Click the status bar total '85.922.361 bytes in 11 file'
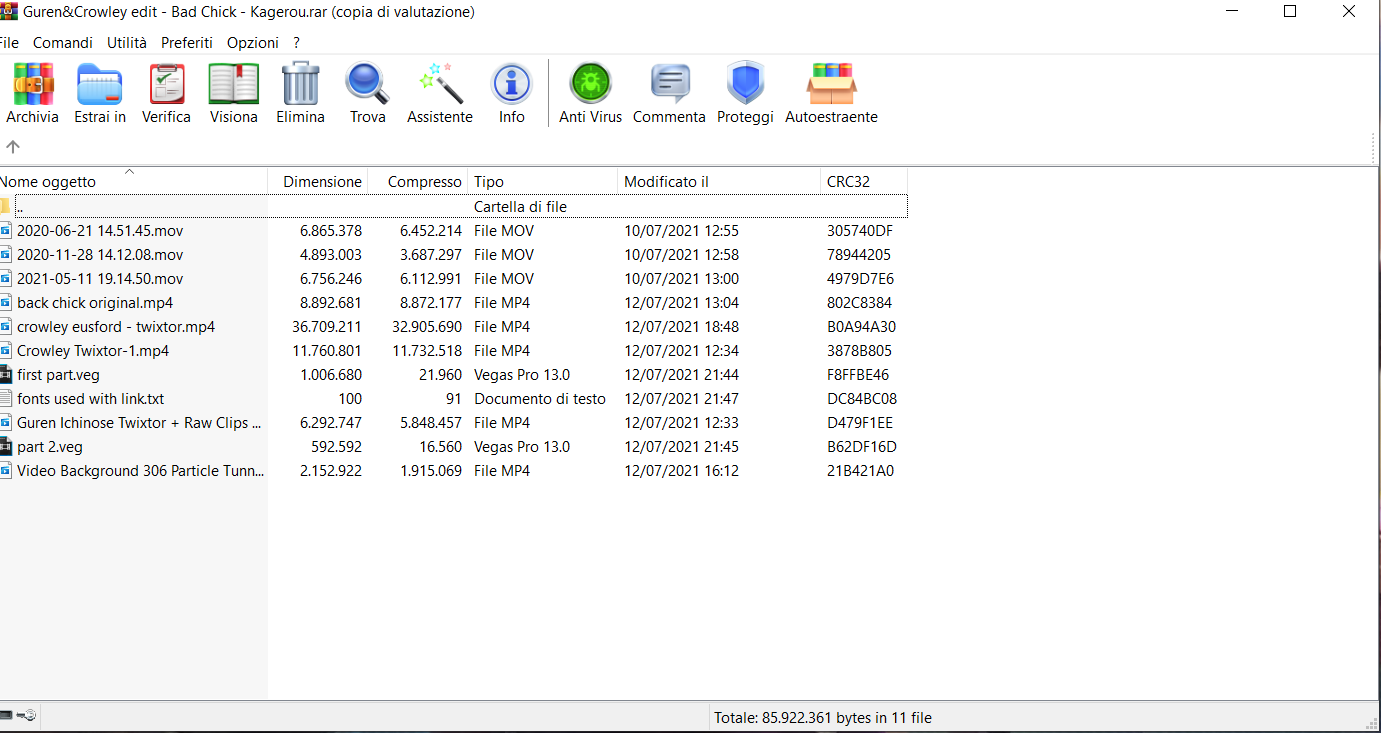 [823, 717]
